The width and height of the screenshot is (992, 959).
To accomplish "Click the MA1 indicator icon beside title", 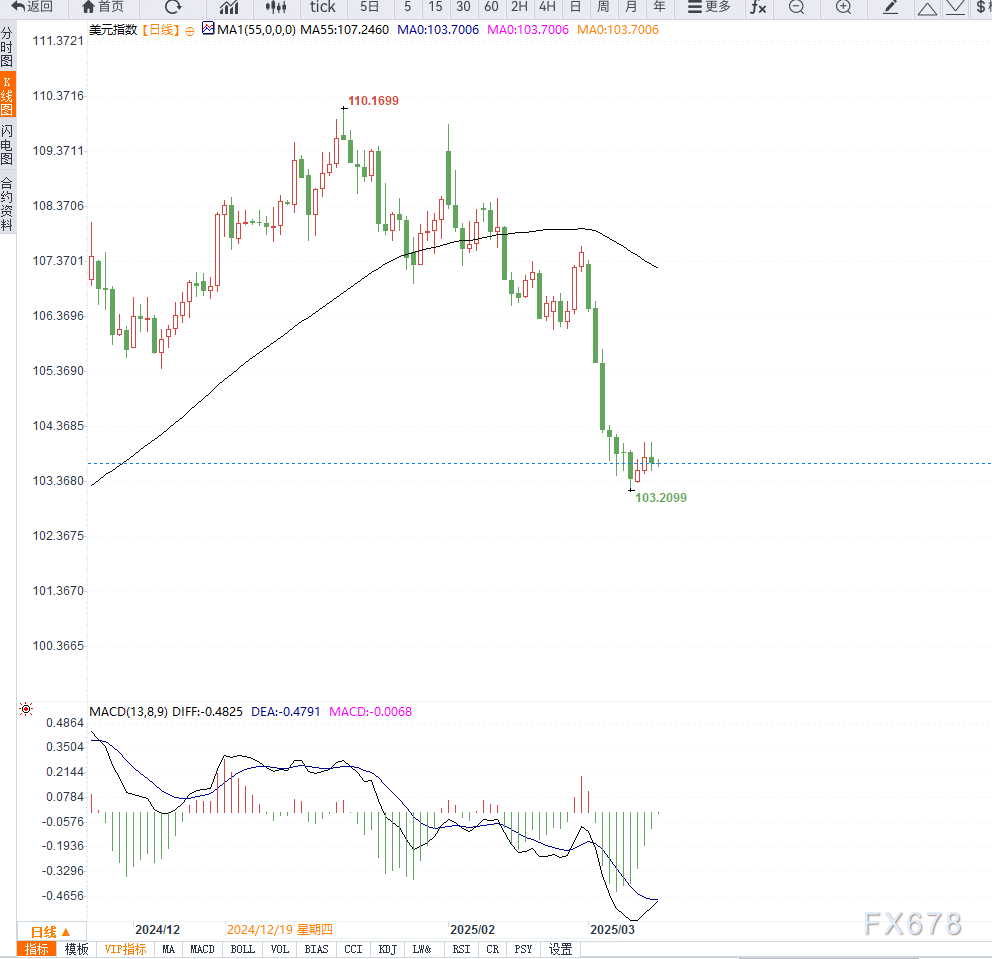I will coord(208,28).
